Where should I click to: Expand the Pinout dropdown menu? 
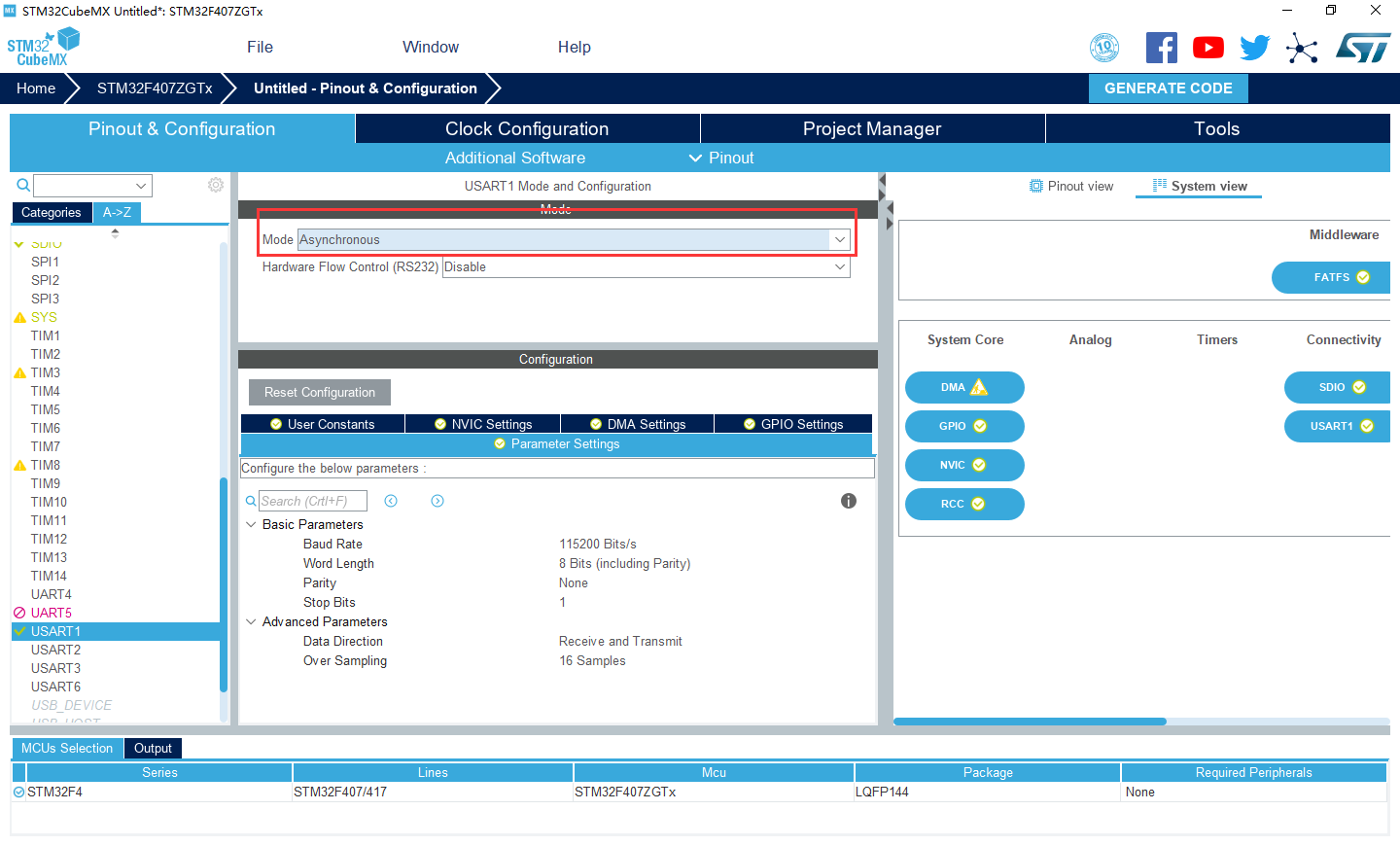(721, 158)
